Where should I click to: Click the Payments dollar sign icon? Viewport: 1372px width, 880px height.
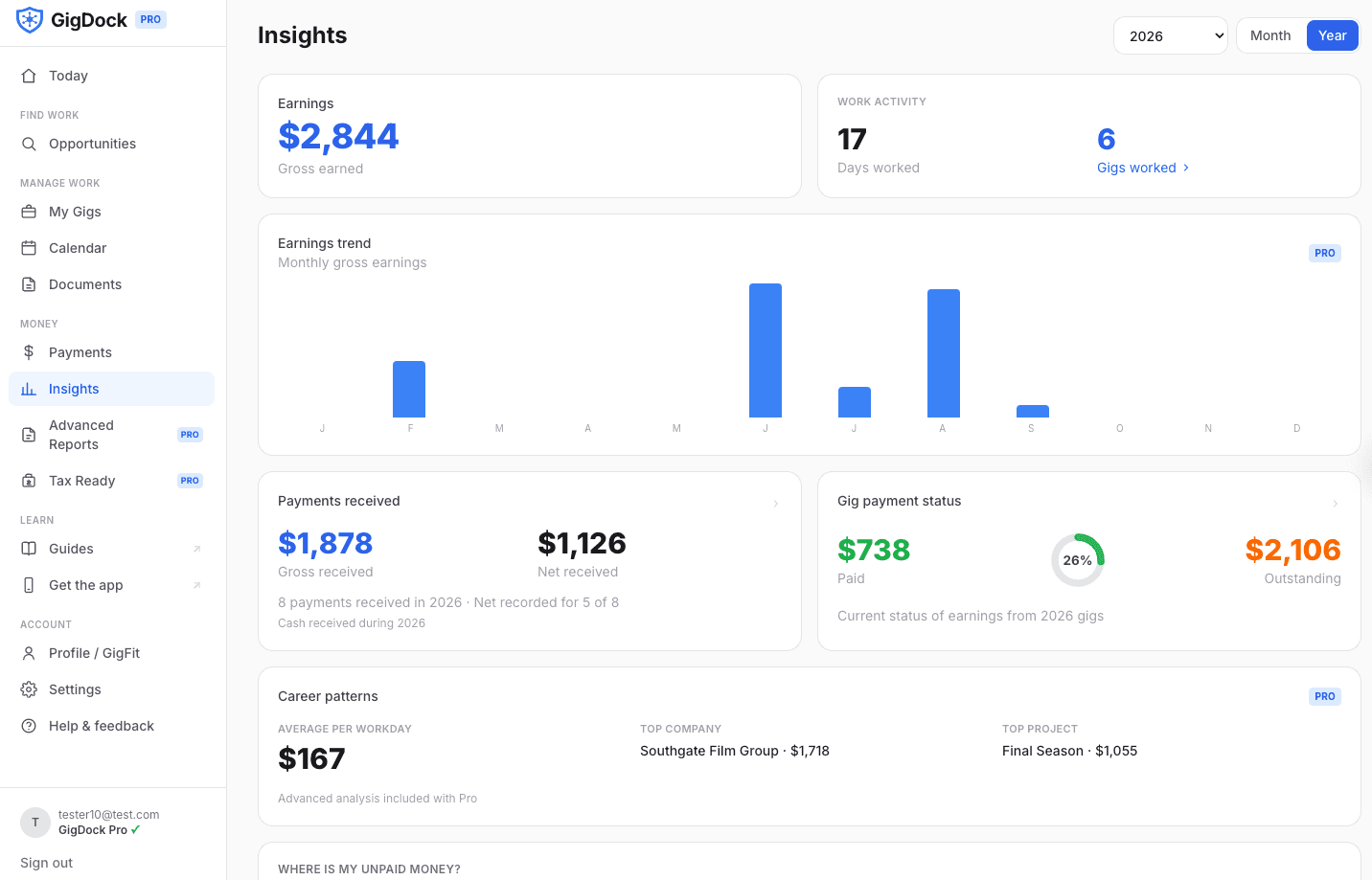29,352
